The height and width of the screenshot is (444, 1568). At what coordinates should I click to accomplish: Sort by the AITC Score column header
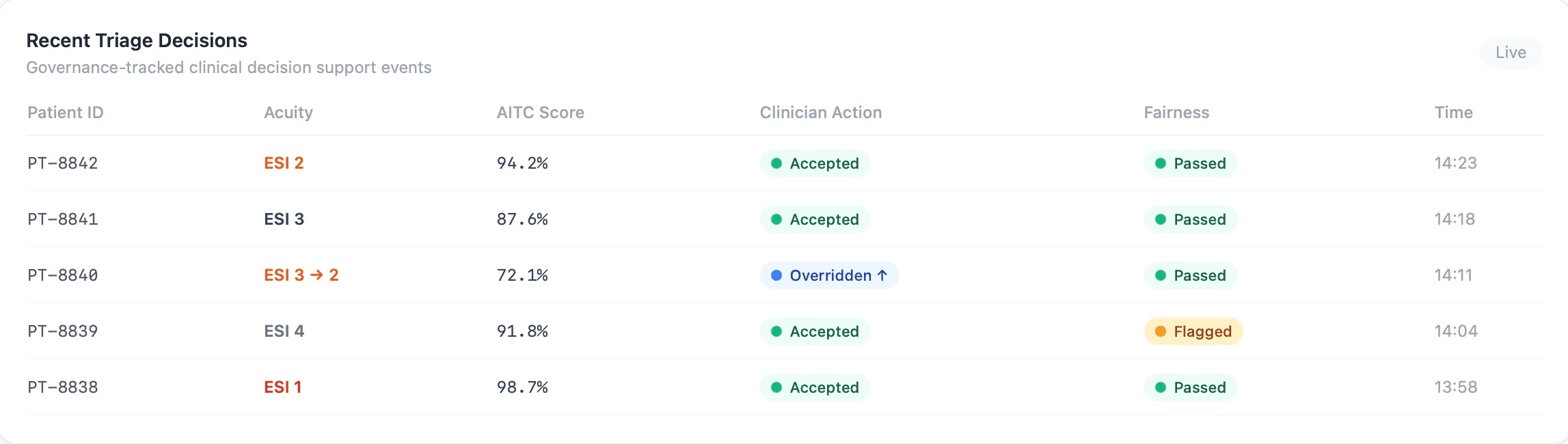coord(541,113)
